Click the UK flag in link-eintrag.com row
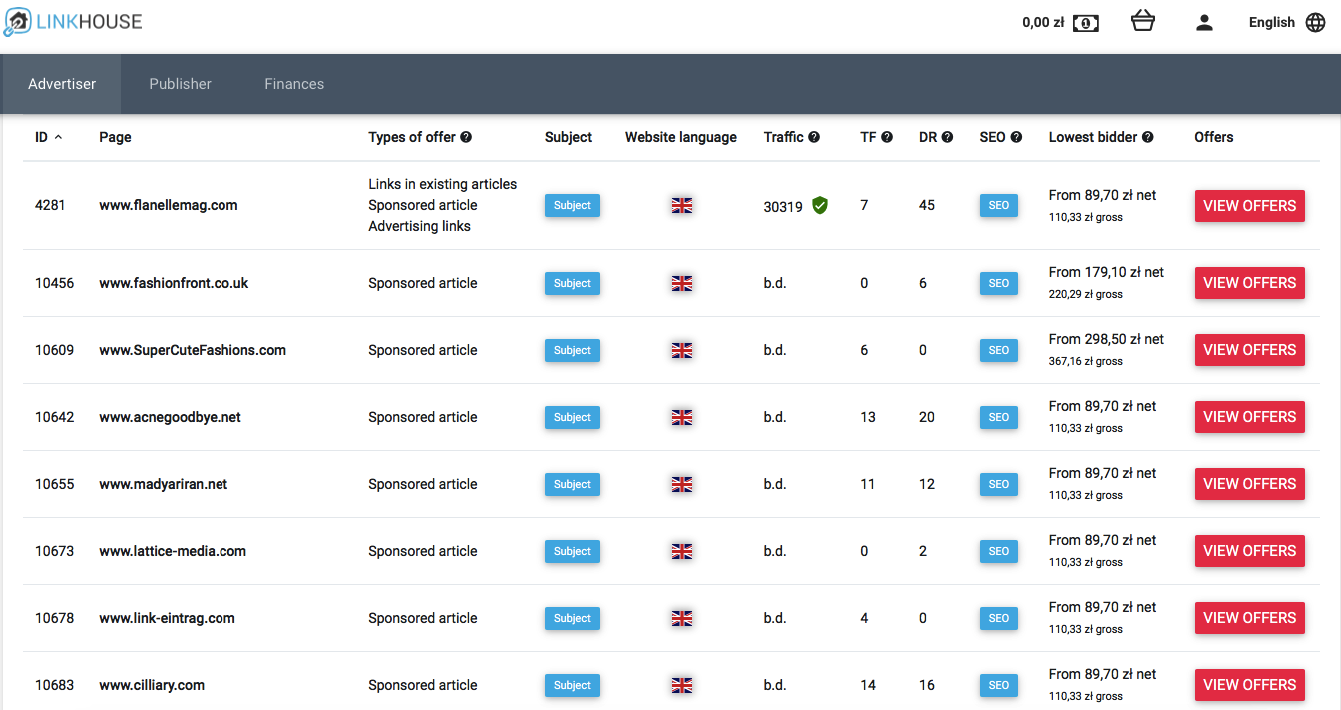Viewport: 1341px width, 710px height. coord(682,618)
